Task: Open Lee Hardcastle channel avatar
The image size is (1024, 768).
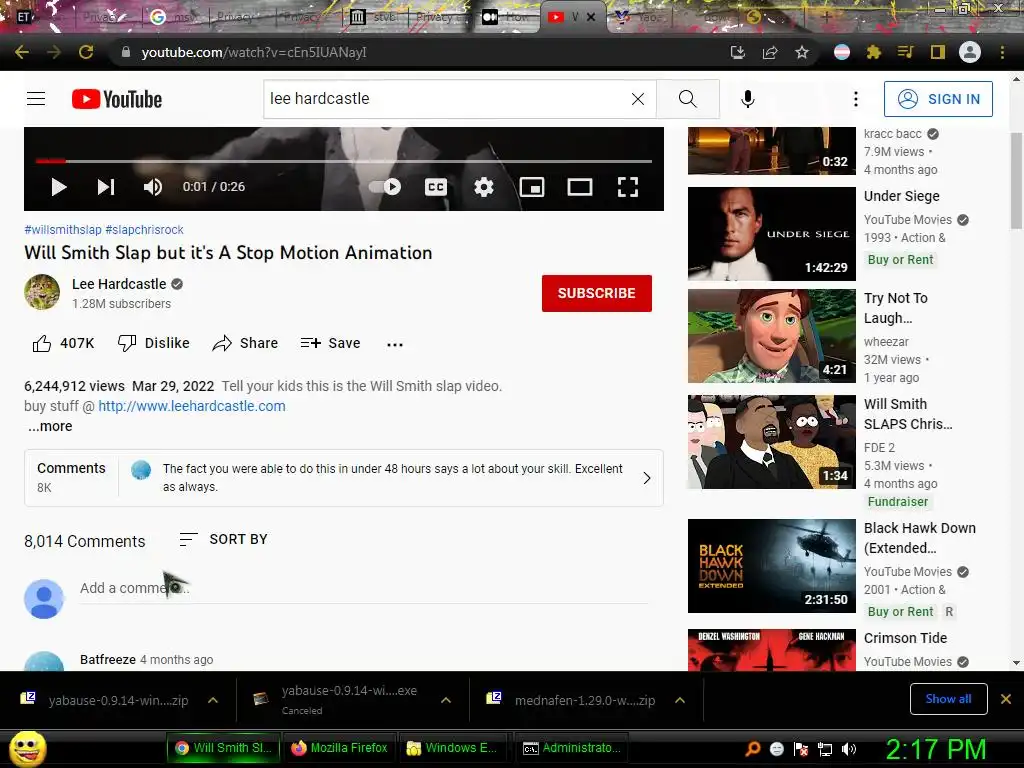Action: tap(42, 292)
